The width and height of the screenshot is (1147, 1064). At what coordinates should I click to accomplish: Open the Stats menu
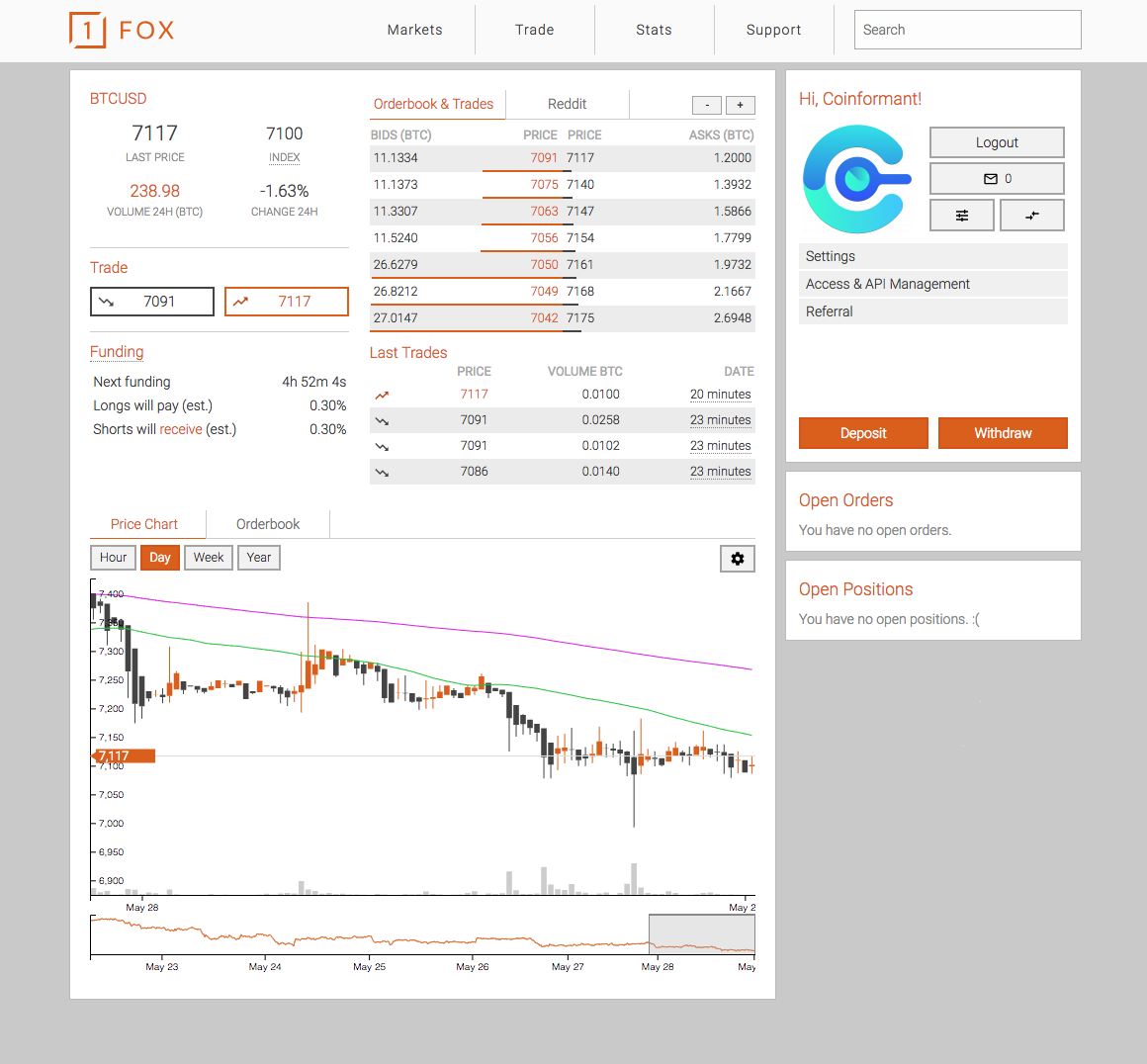(654, 30)
